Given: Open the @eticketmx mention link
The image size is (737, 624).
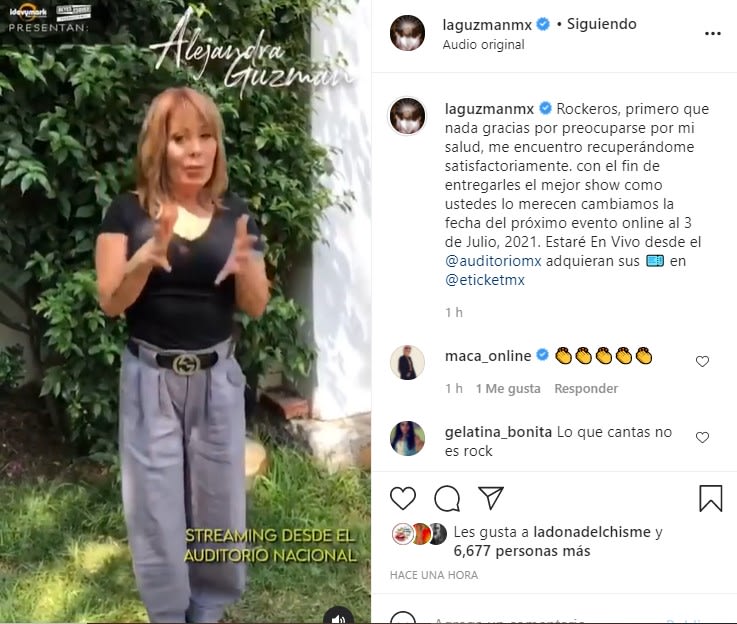Looking at the screenshot, I should tap(485, 280).
